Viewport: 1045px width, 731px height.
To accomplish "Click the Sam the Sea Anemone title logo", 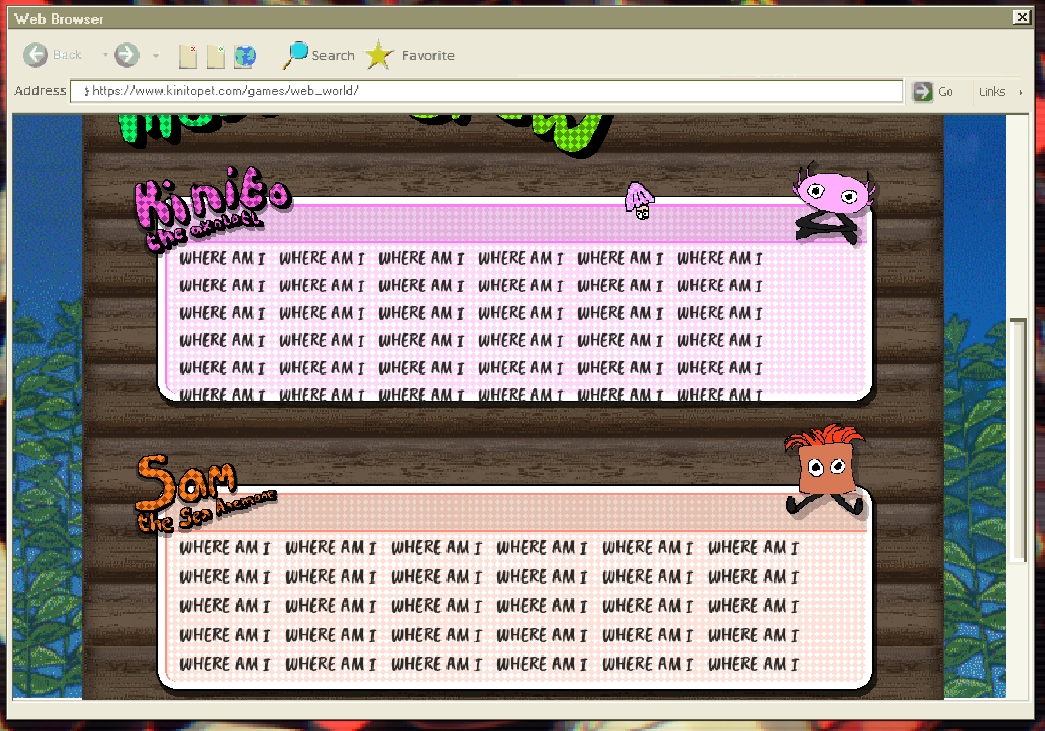I will [x=205, y=494].
